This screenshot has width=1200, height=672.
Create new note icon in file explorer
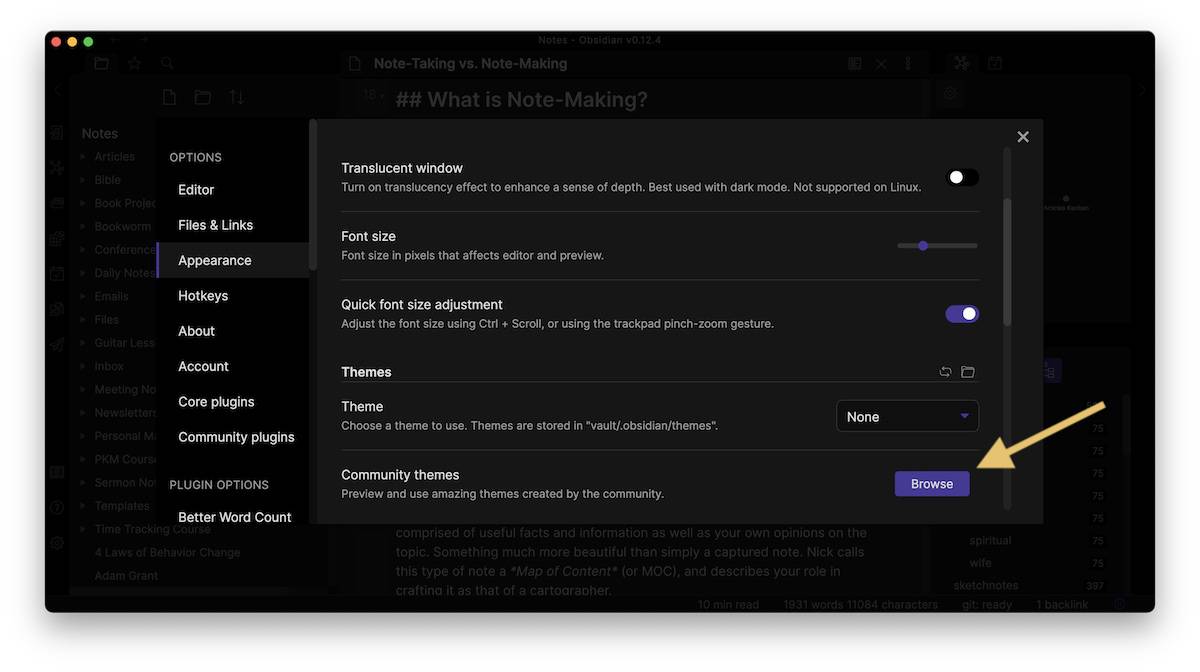169,97
